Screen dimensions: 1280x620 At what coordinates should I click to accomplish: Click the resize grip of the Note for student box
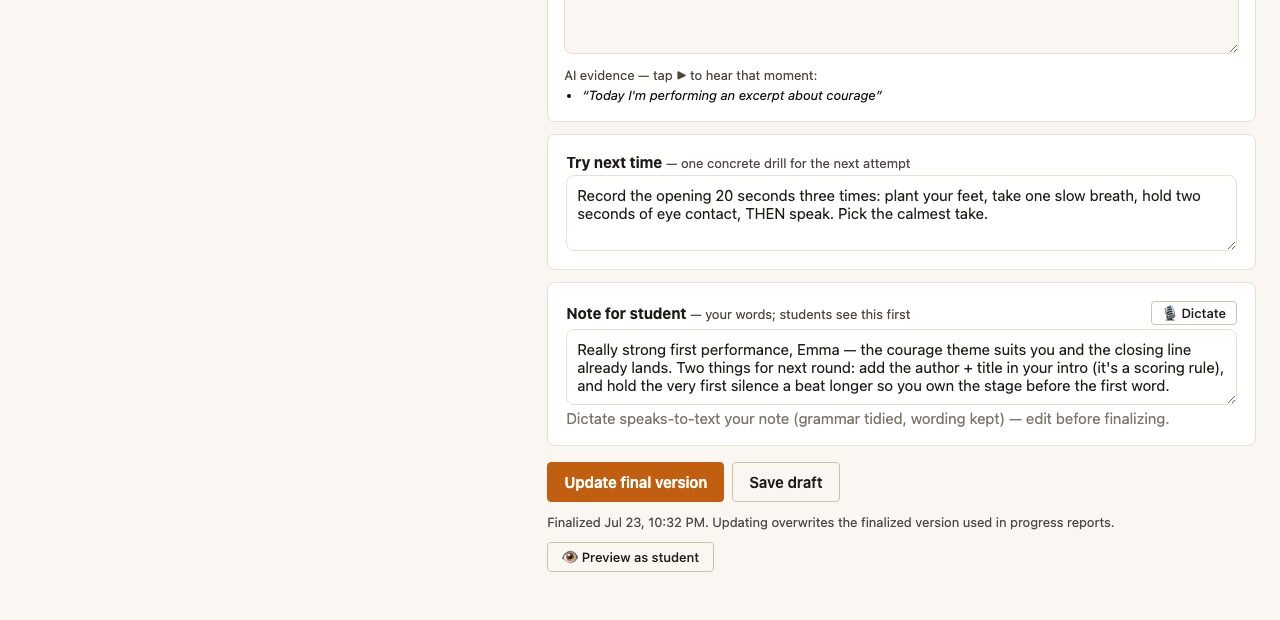(x=1231, y=399)
